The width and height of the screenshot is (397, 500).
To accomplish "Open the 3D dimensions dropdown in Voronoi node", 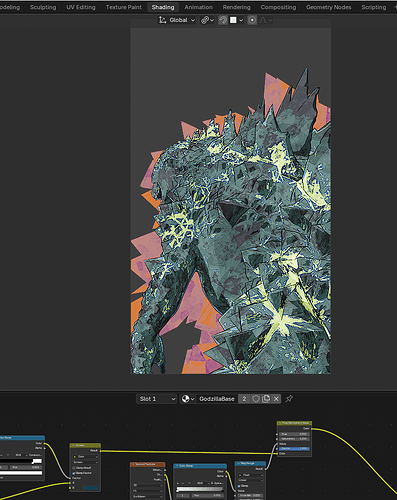I will [x=148, y=485].
